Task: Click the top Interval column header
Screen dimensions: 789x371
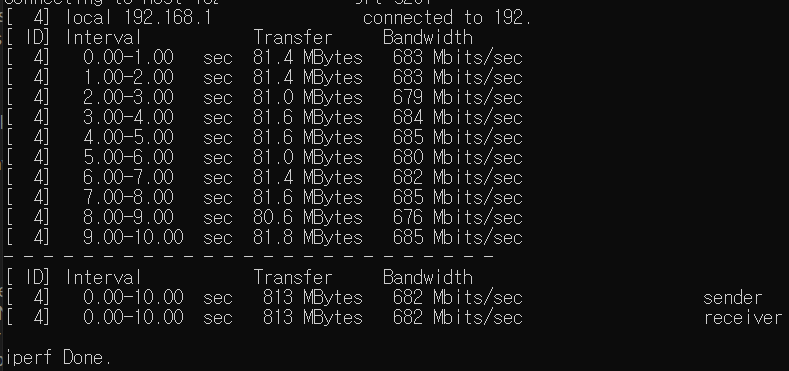Action: tap(104, 38)
